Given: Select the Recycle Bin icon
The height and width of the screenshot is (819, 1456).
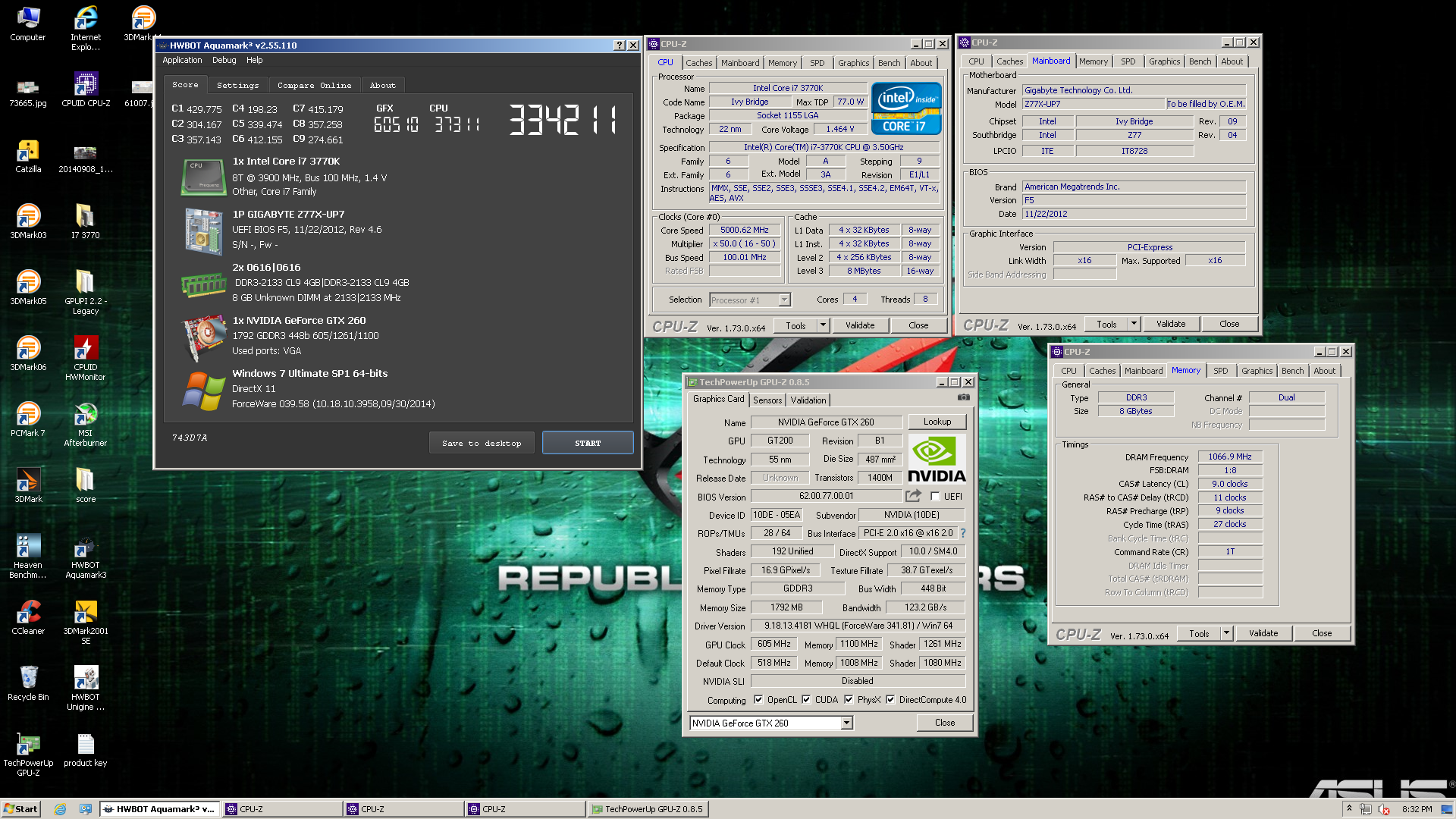Looking at the screenshot, I should tap(28, 683).
